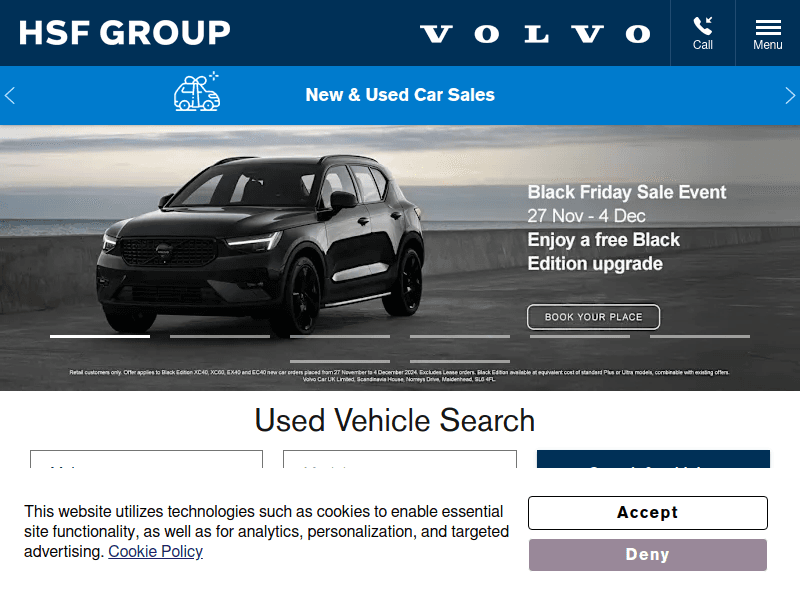This screenshot has width=800, height=600.
Task: Deny cookies
Action: 648,555
